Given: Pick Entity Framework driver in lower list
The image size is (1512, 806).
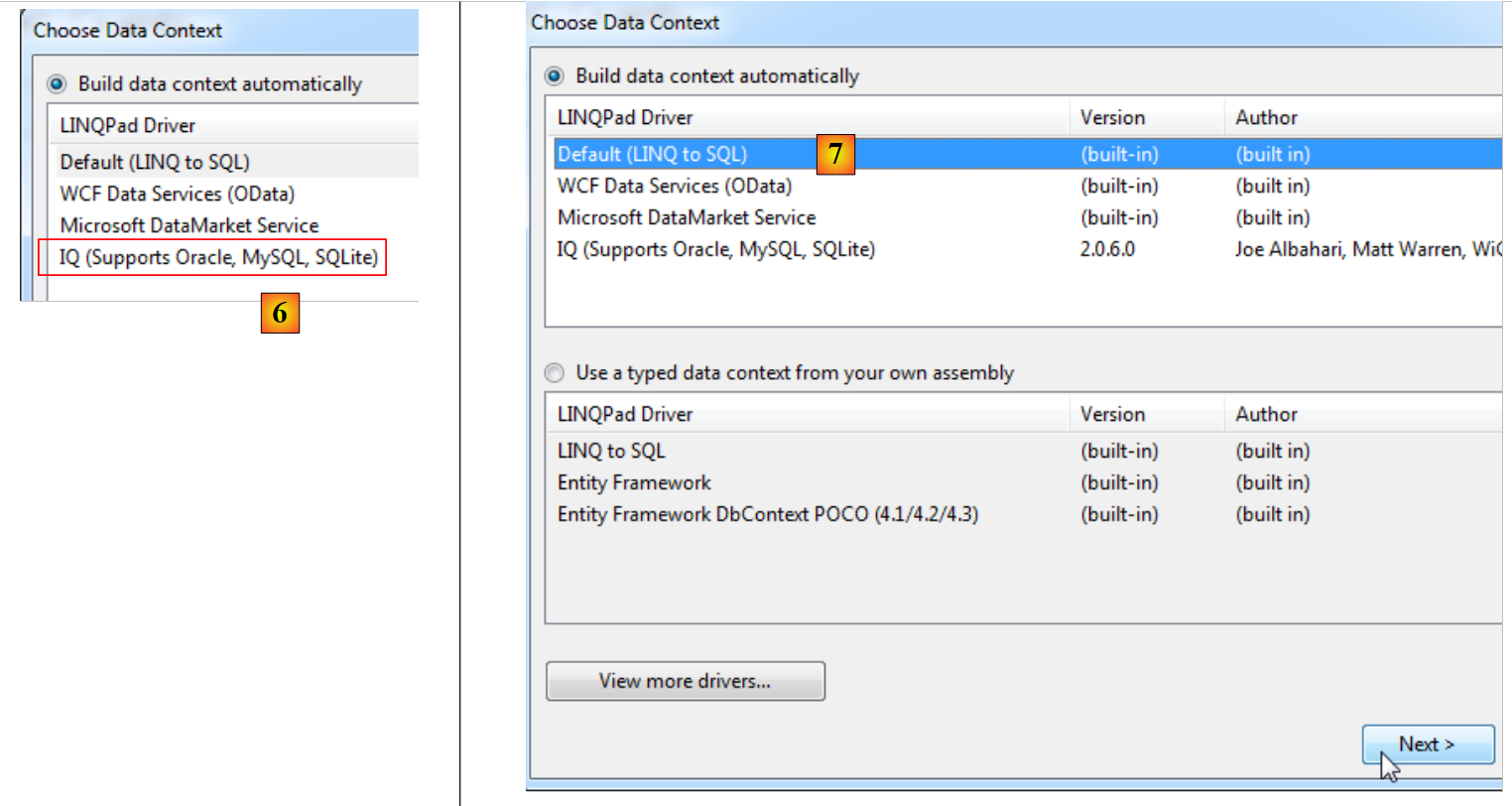Looking at the screenshot, I should (x=634, y=483).
